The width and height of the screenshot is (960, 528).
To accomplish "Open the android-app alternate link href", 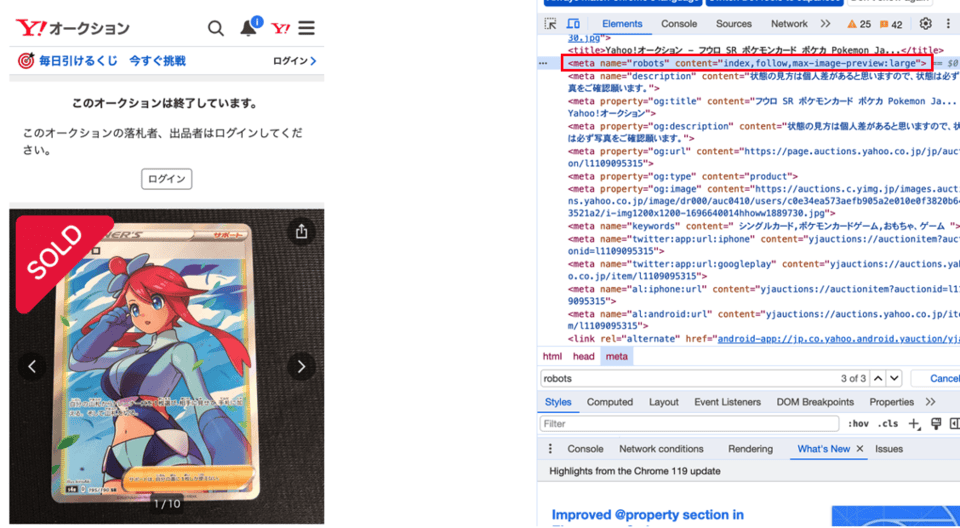I will (x=839, y=339).
